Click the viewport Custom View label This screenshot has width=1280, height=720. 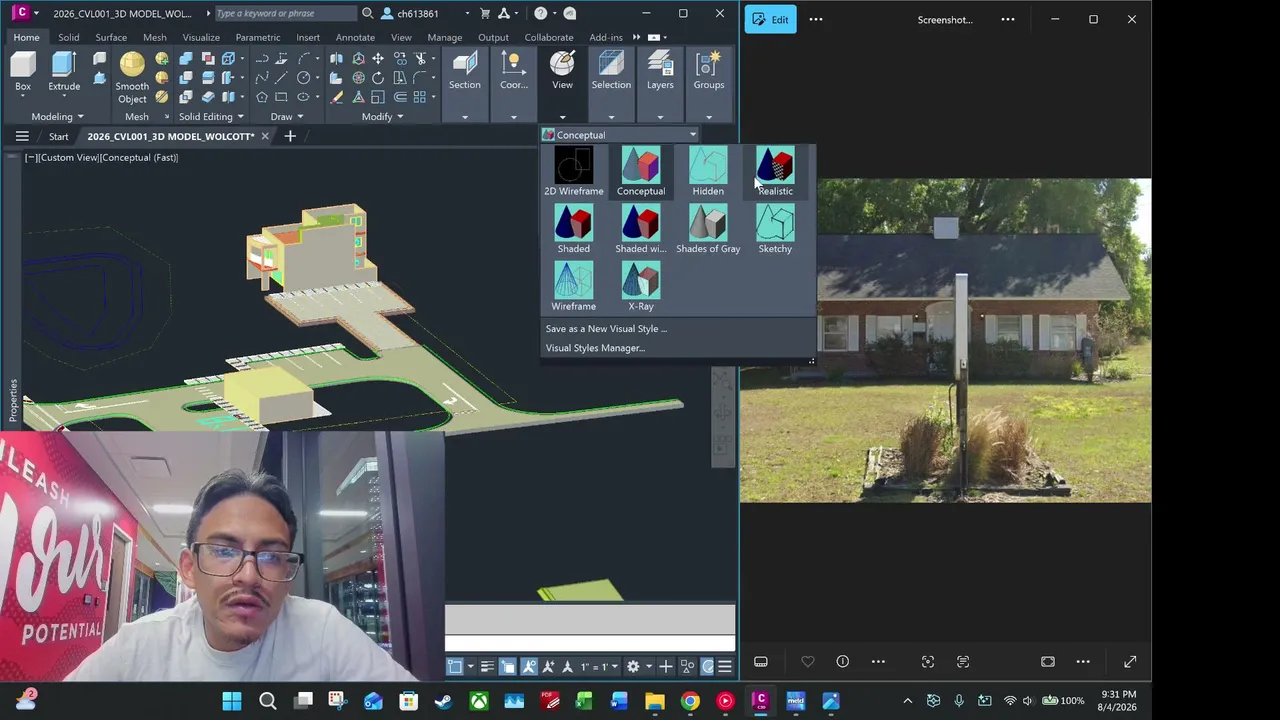(67, 158)
